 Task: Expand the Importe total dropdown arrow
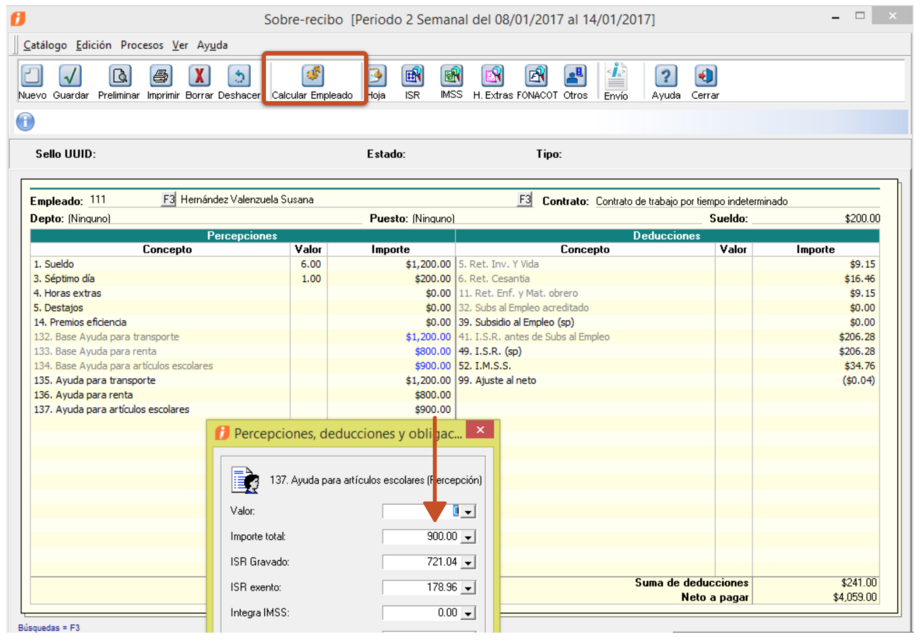point(469,537)
